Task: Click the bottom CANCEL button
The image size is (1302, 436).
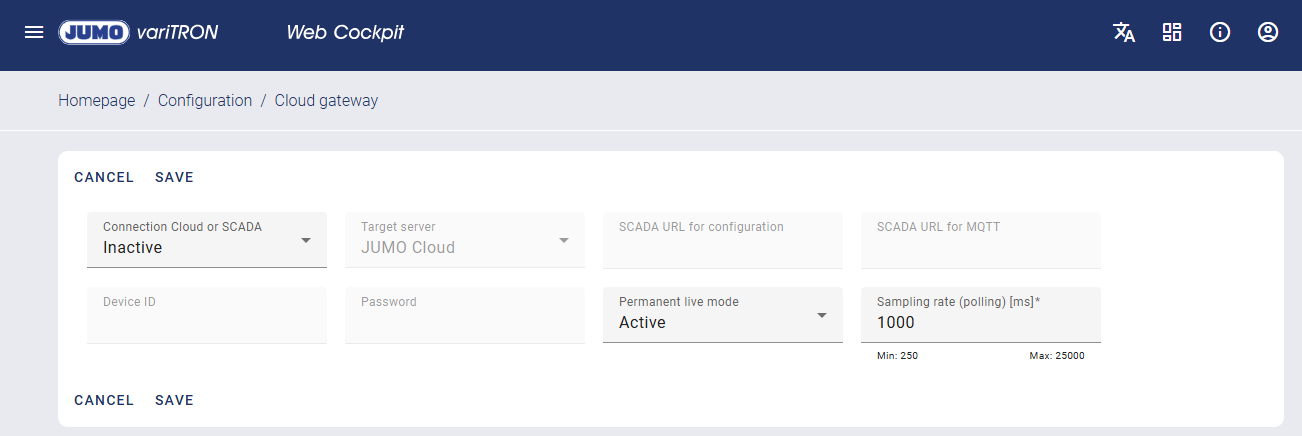Action: pos(104,400)
